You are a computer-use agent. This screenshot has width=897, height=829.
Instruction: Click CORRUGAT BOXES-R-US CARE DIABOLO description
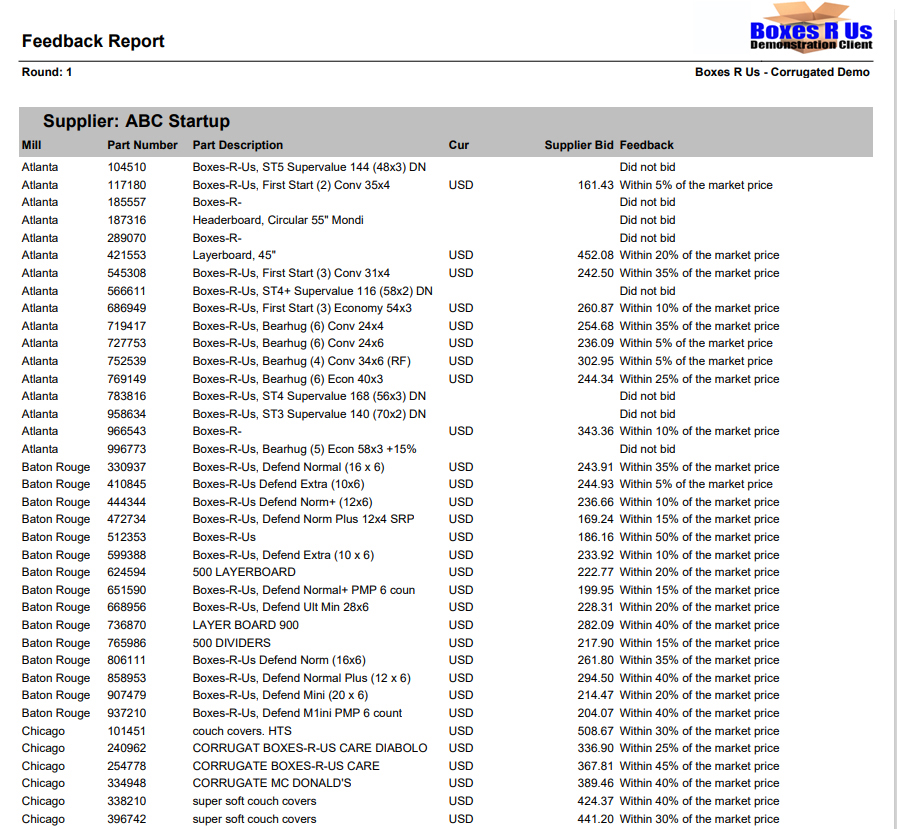(310, 748)
